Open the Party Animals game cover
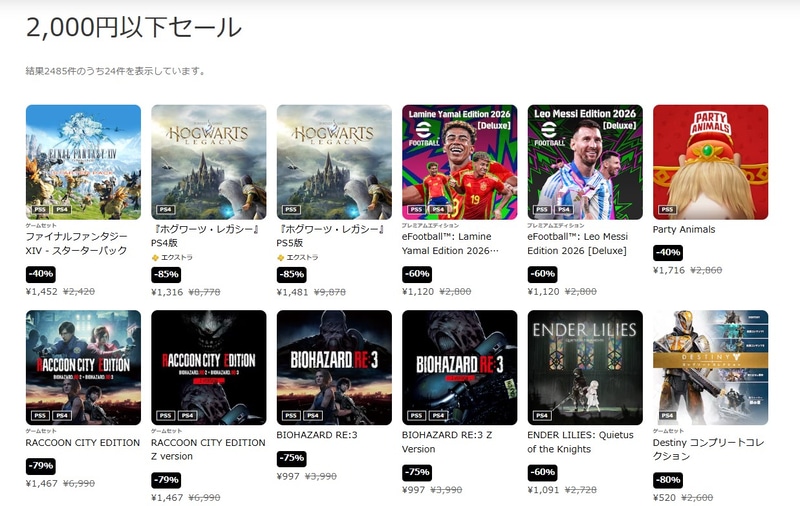 710,162
